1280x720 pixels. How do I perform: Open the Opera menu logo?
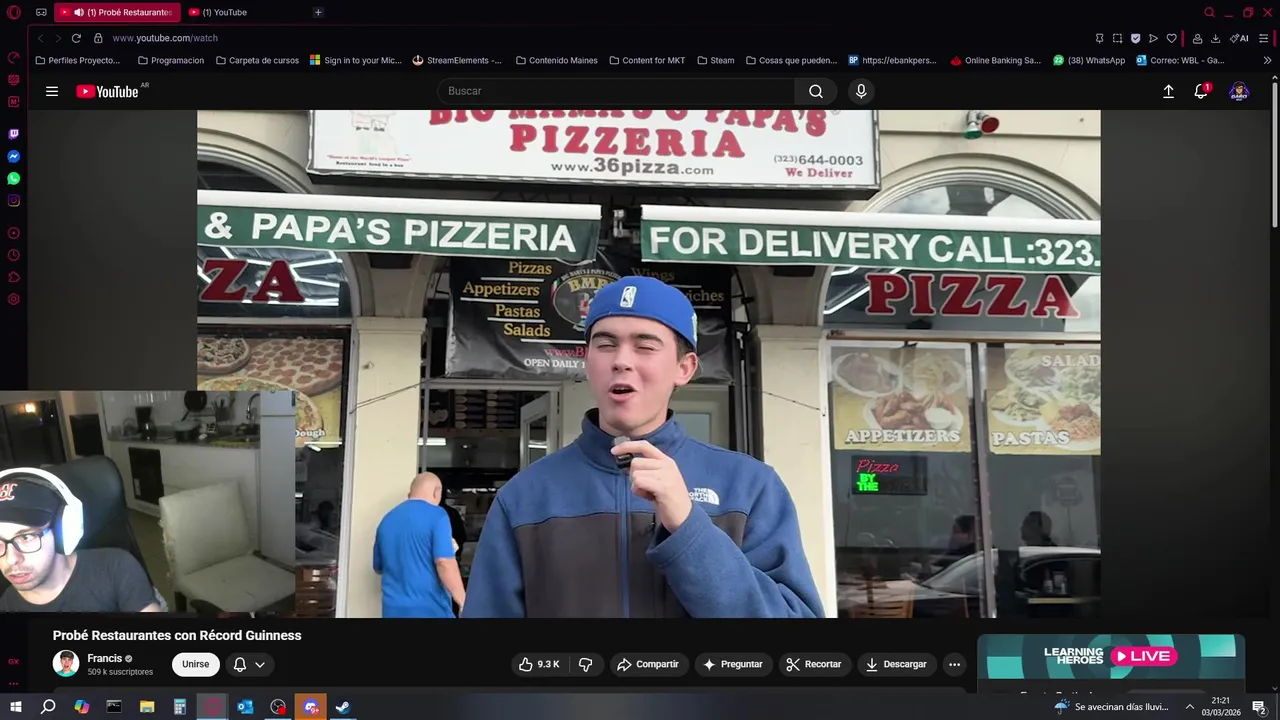tap(14, 12)
